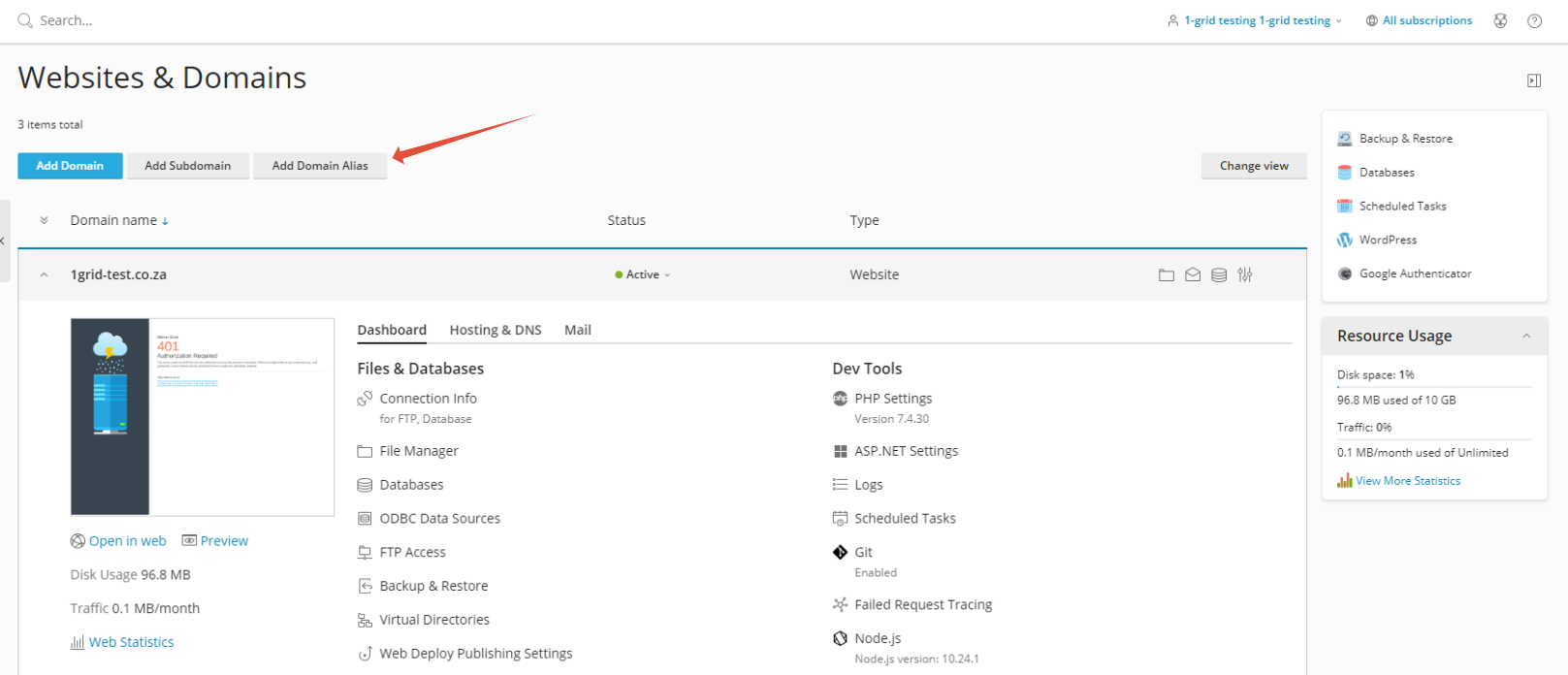Click the 1grid-test.co.za domain name

pyautogui.click(x=118, y=275)
